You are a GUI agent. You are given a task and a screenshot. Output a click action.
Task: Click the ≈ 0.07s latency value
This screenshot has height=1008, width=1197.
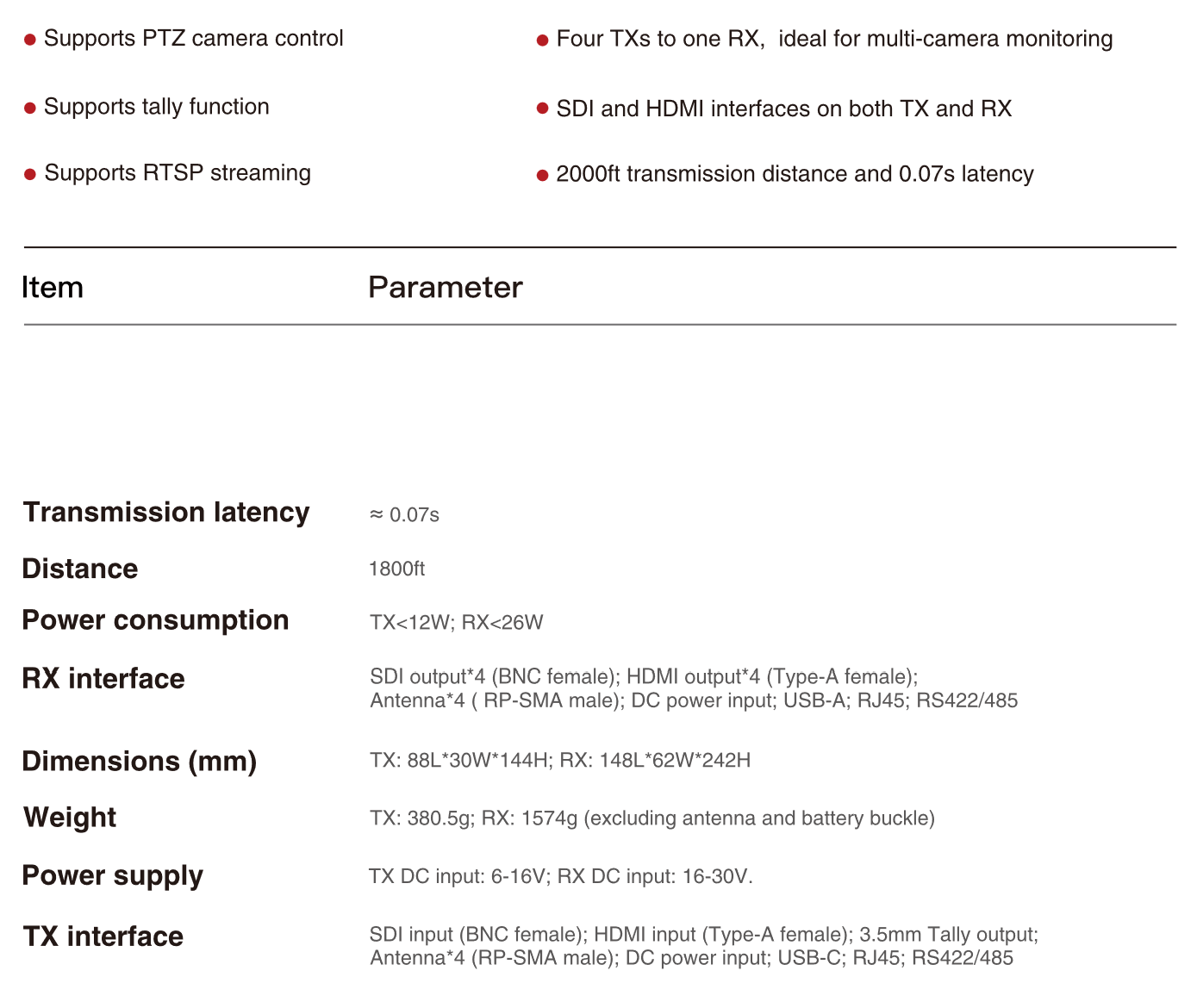coord(405,515)
